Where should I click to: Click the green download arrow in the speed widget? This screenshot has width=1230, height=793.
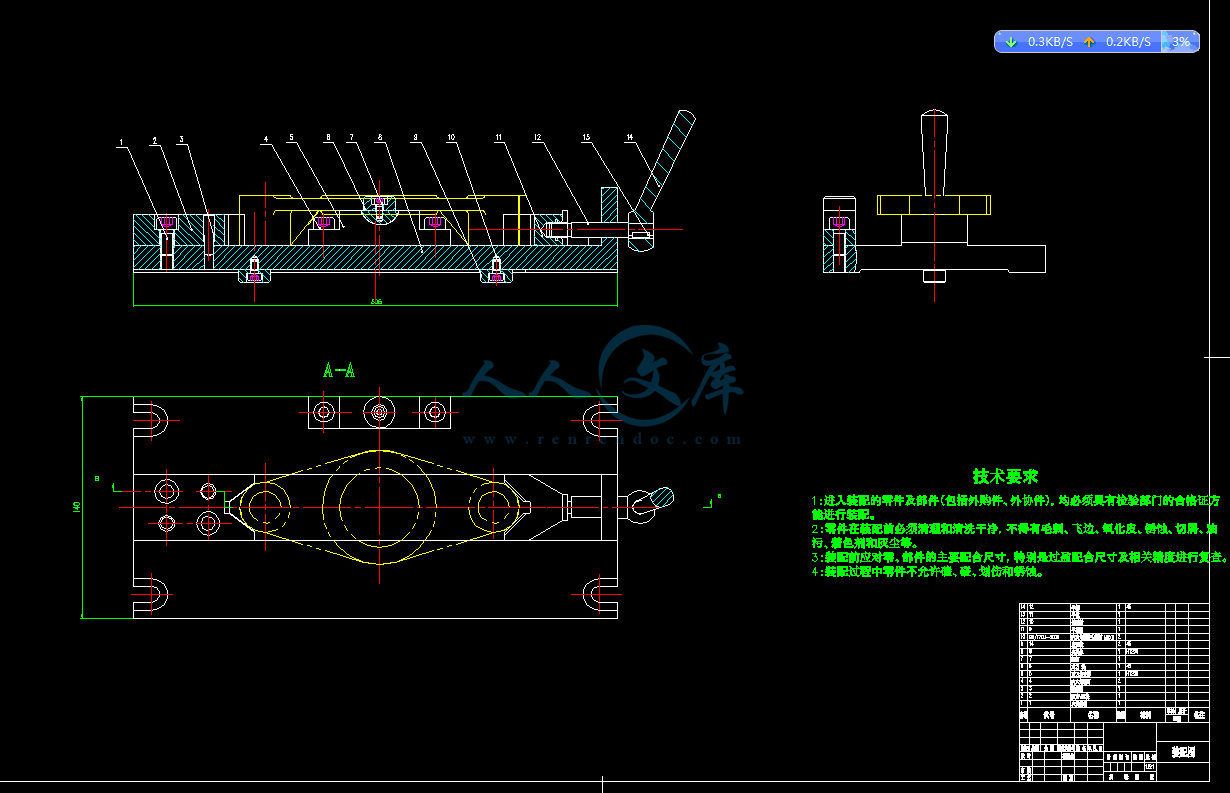(1011, 42)
